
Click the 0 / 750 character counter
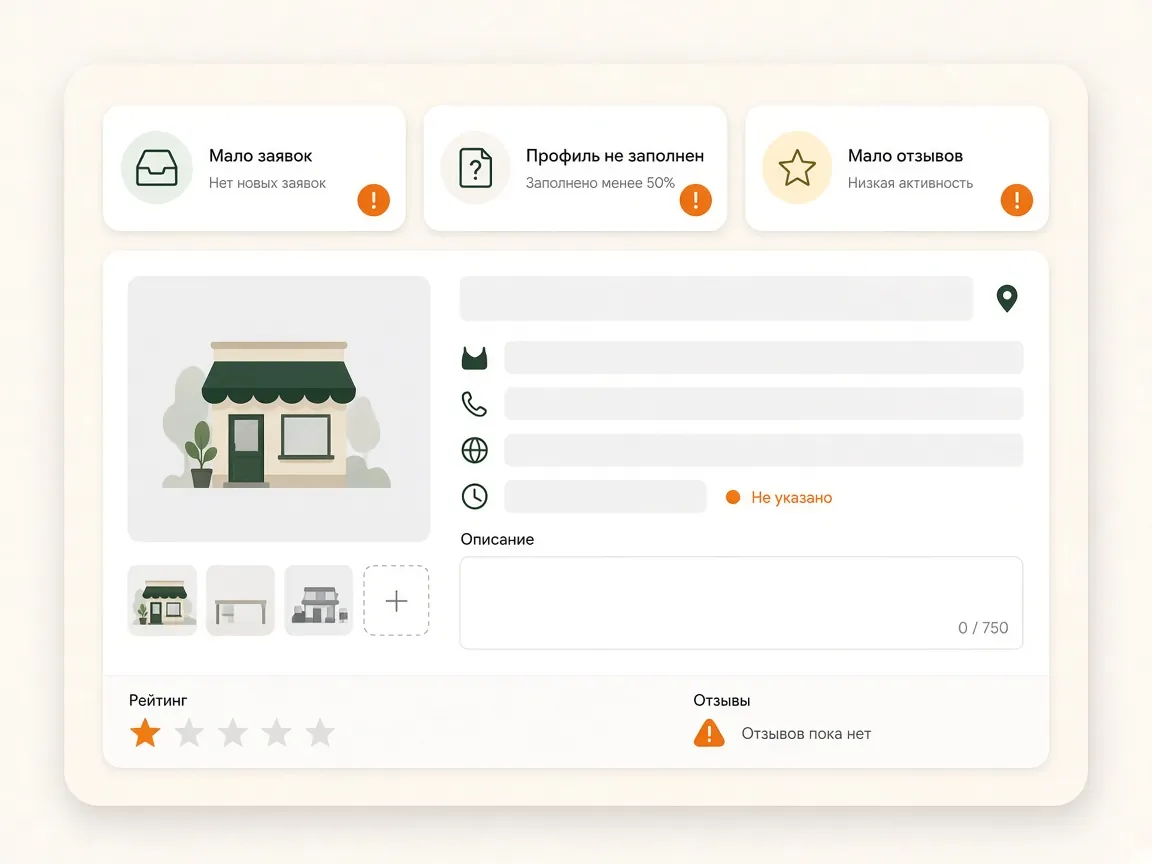(x=983, y=627)
